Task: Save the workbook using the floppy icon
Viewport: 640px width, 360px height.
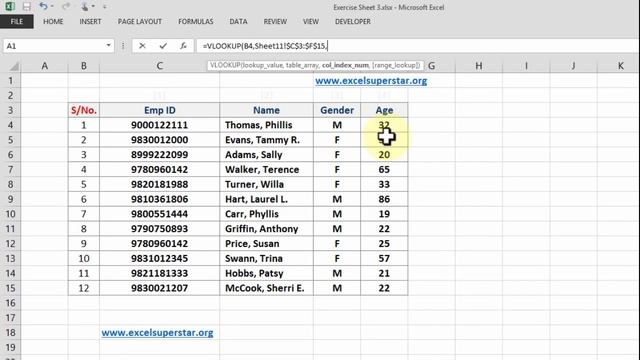Action: coord(27,7)
